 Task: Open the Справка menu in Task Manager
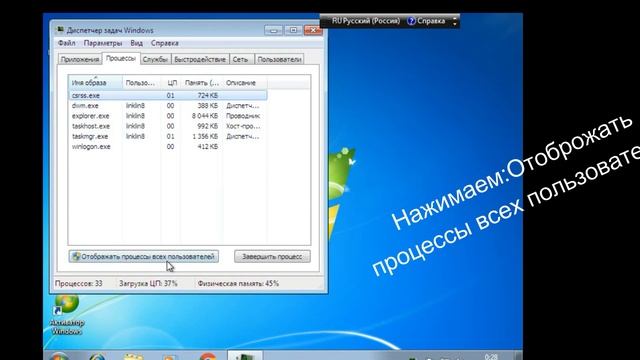(164, 43)
